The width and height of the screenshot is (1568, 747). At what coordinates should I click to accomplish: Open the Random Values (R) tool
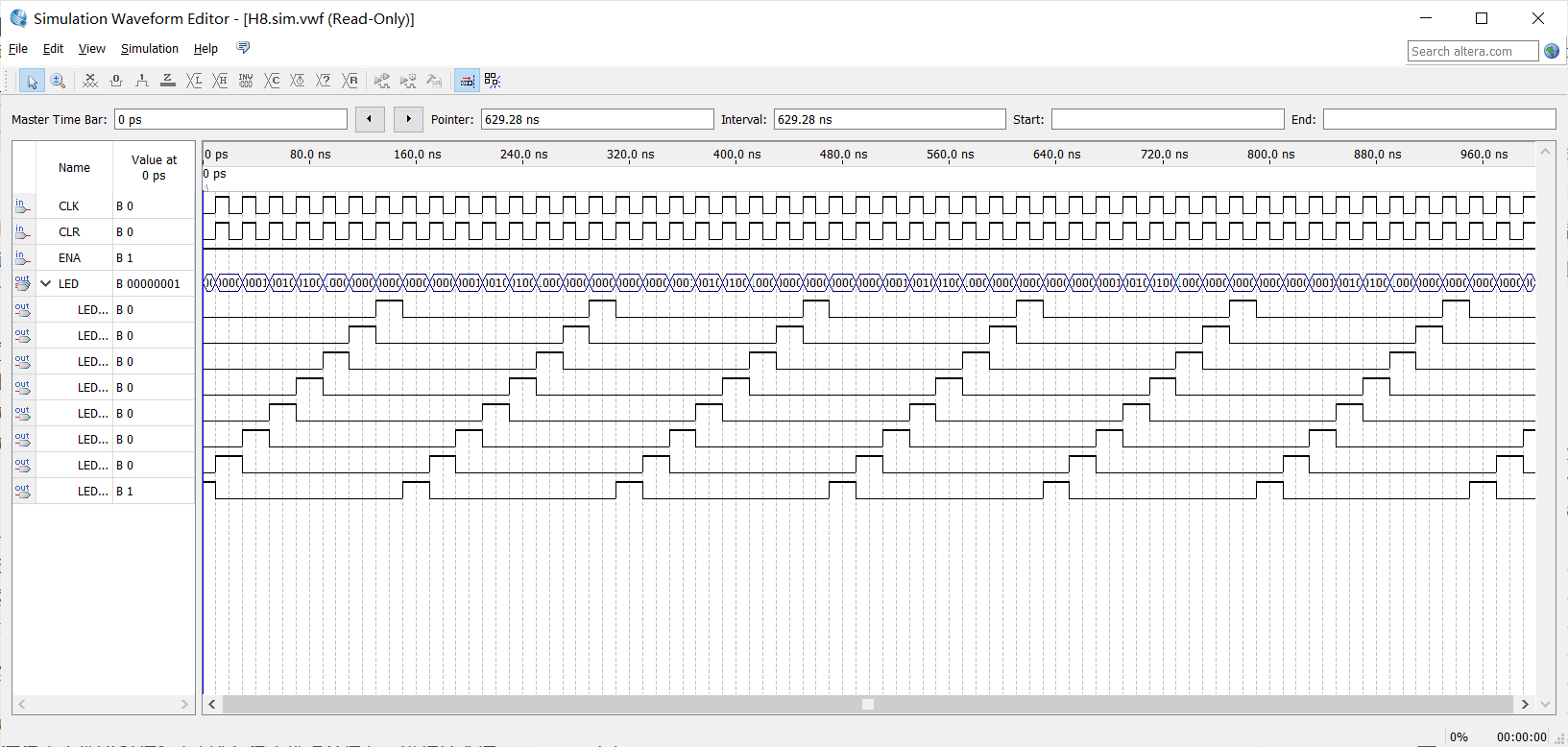[350, 81]
